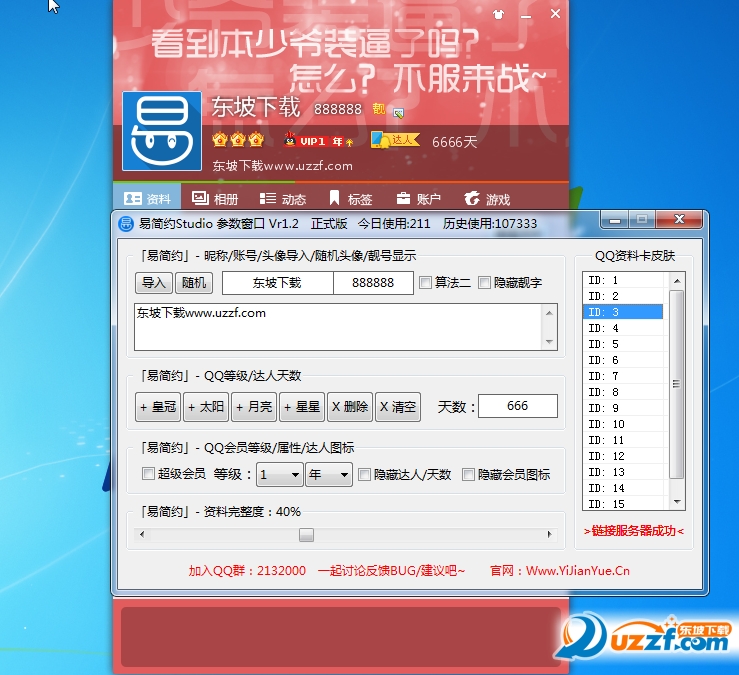Click signature box scroll up arrow

pyautogui.click(x=550, y=313)
